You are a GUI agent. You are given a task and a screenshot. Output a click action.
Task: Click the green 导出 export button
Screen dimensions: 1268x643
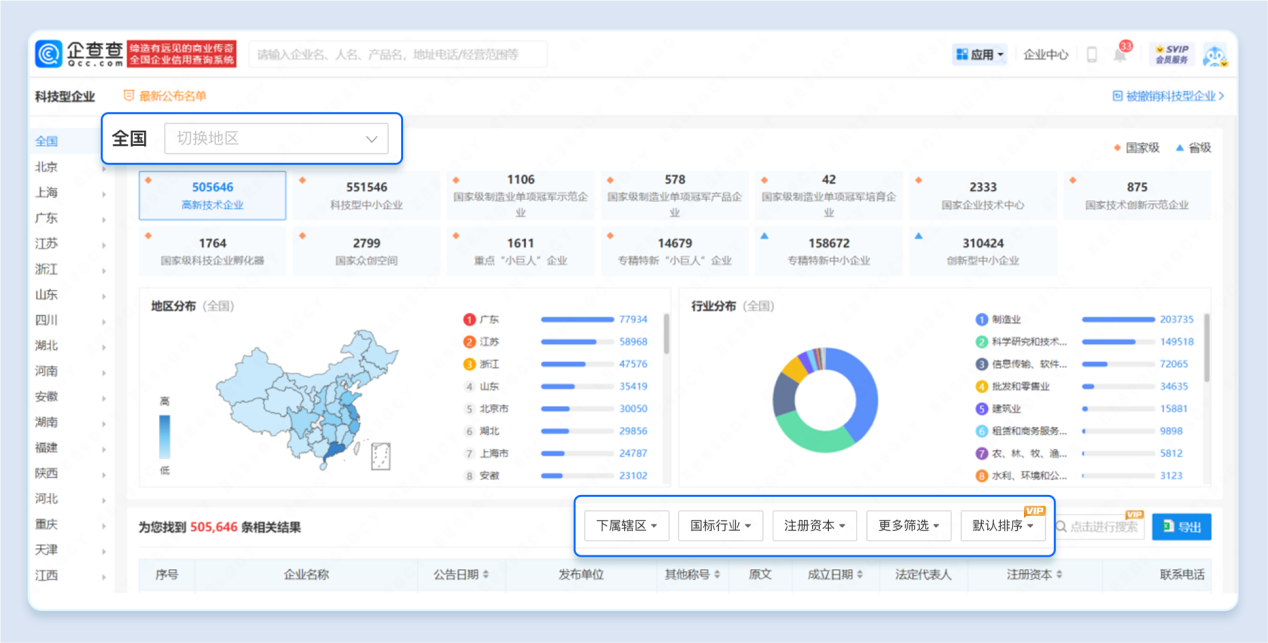tap(1181, 527)
